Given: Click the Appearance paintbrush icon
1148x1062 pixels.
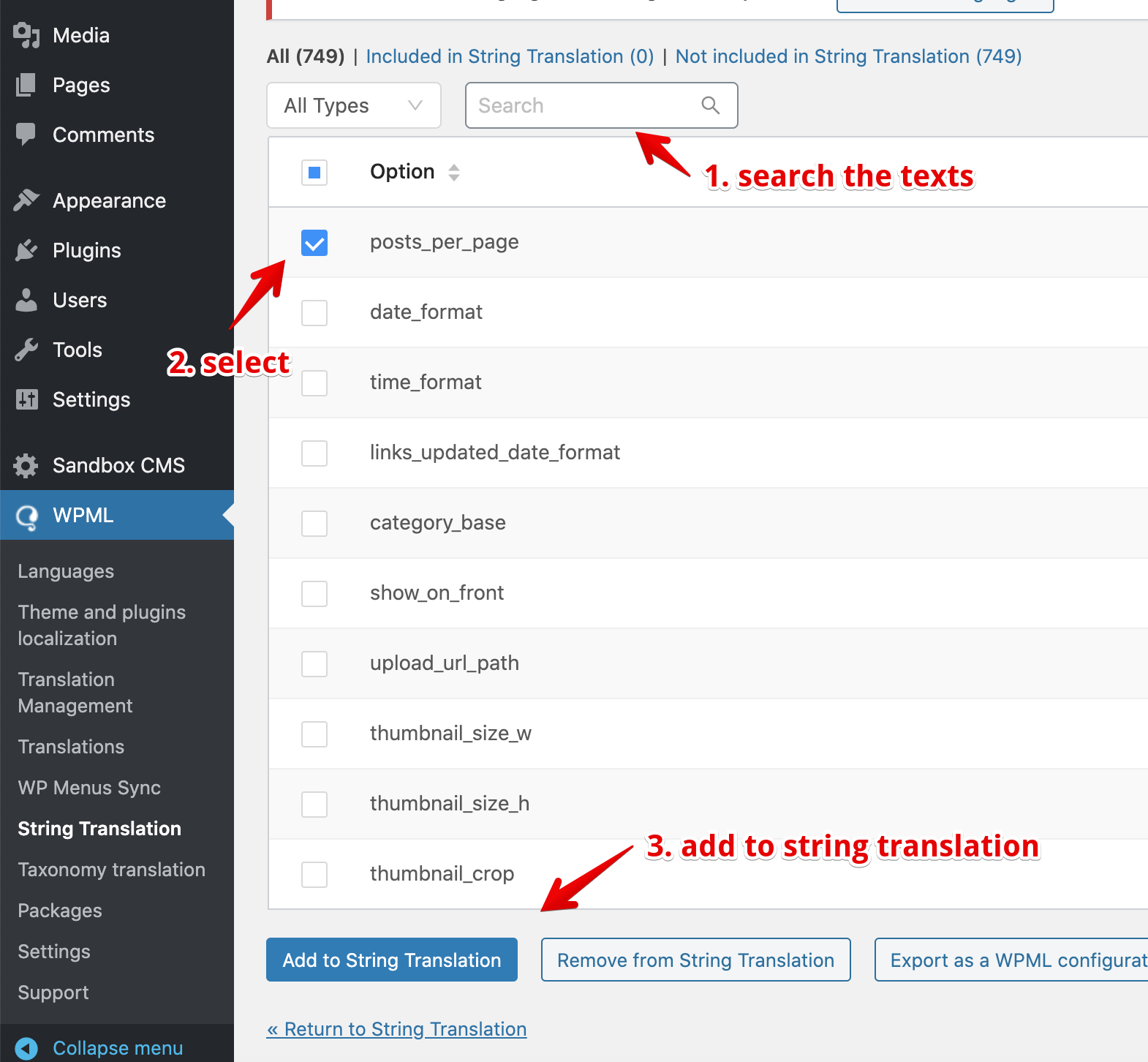Looking at the screenshot, I should 26,200.
